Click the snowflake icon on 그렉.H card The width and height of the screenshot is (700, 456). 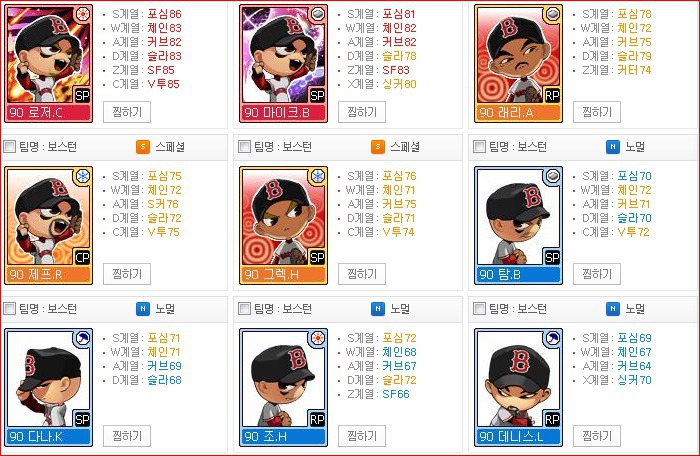pyautogui.click(x=318, y=176)
